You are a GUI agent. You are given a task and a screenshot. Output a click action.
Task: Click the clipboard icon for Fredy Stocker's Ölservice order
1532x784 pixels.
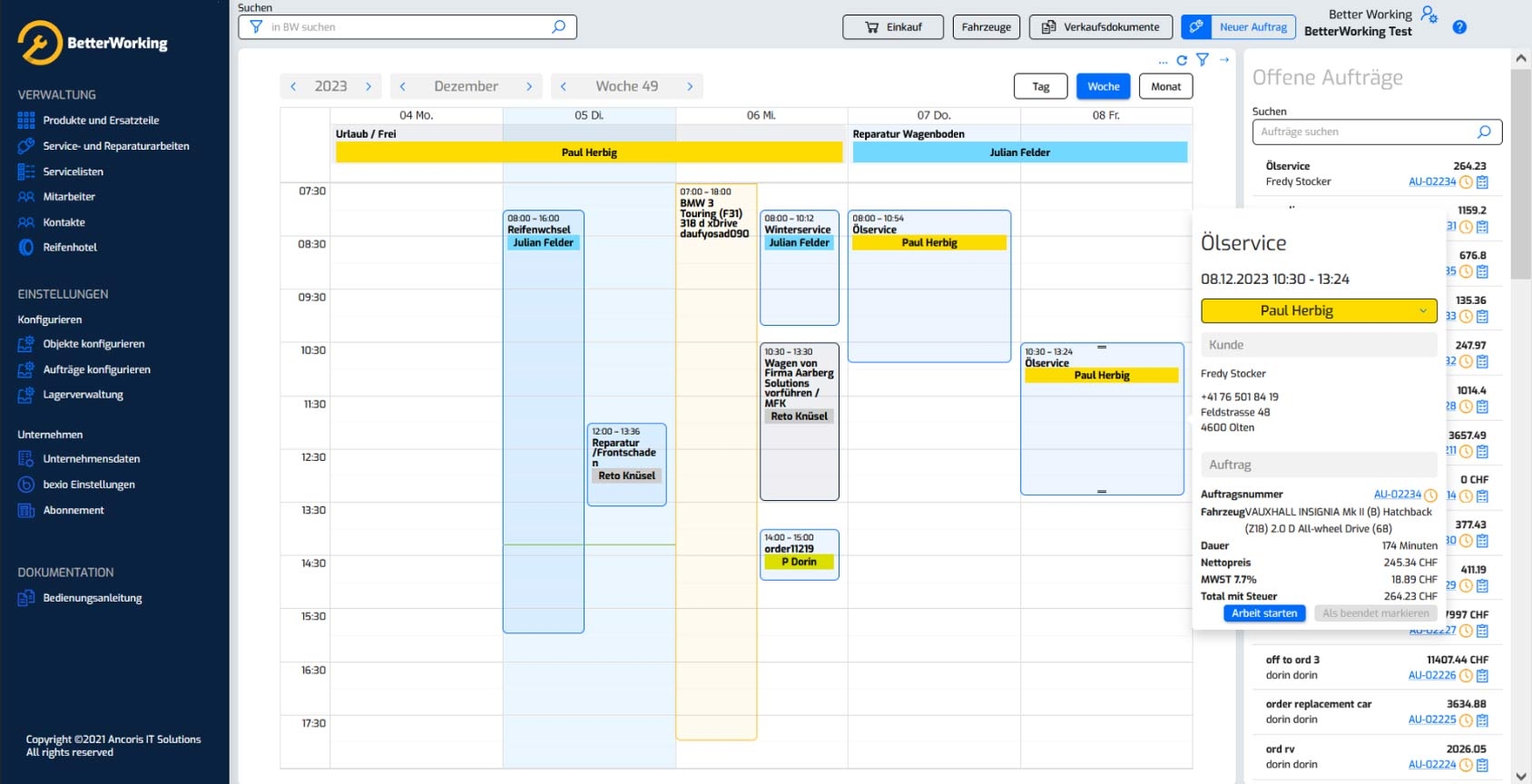point(1483,182)
